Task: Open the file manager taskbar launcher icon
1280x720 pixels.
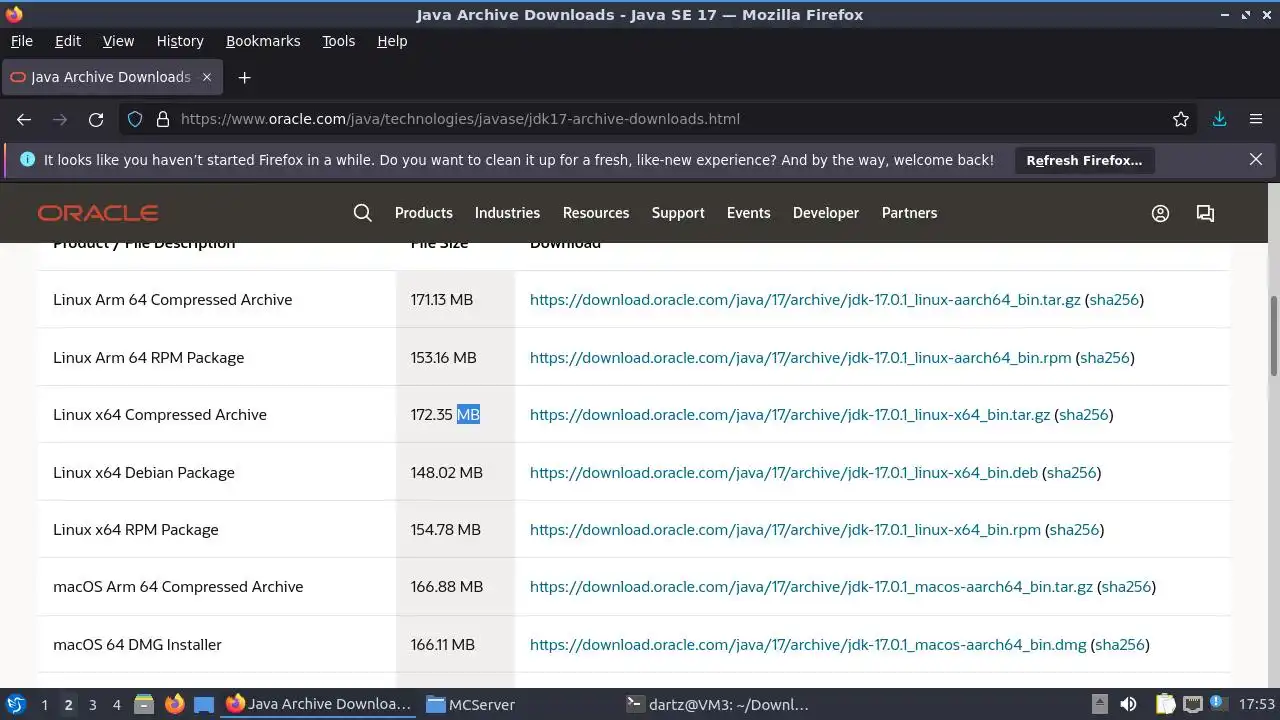Action: [144, 704]
